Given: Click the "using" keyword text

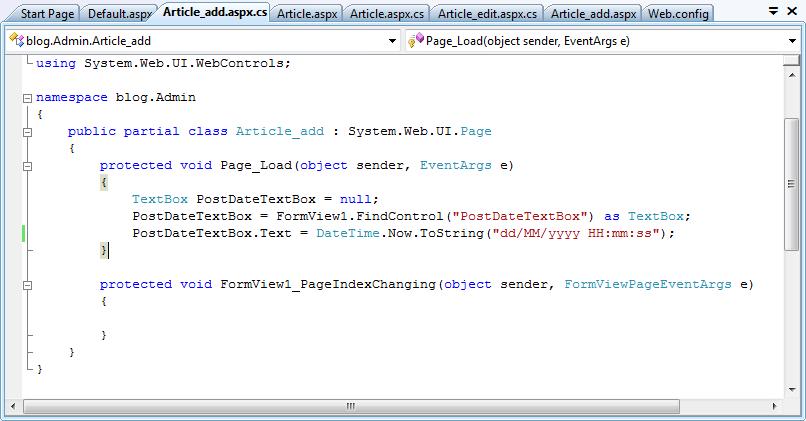Looking at the screenshot, I should pos(56,63).
